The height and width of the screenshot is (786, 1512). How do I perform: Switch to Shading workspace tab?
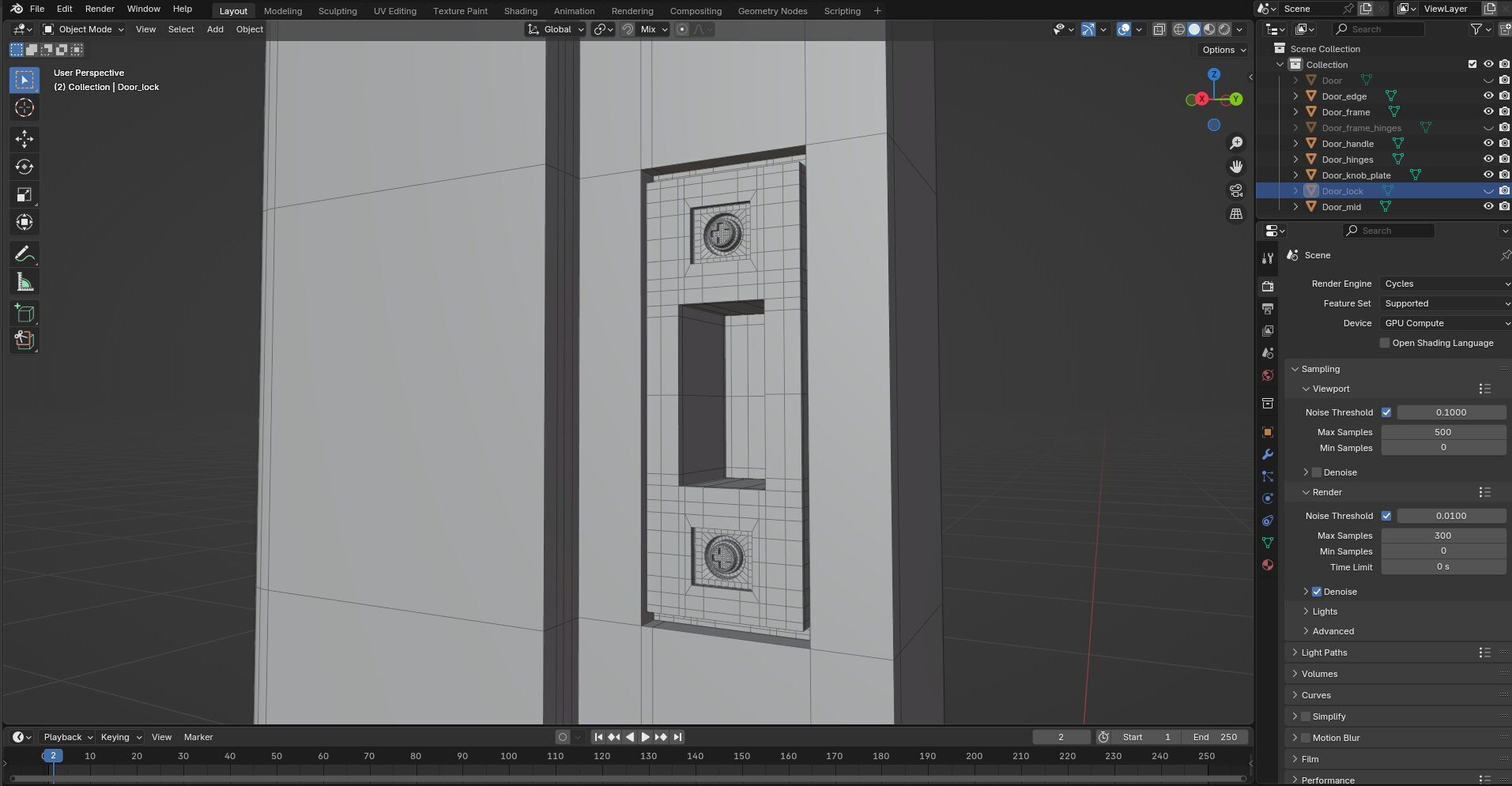(521, 11)
